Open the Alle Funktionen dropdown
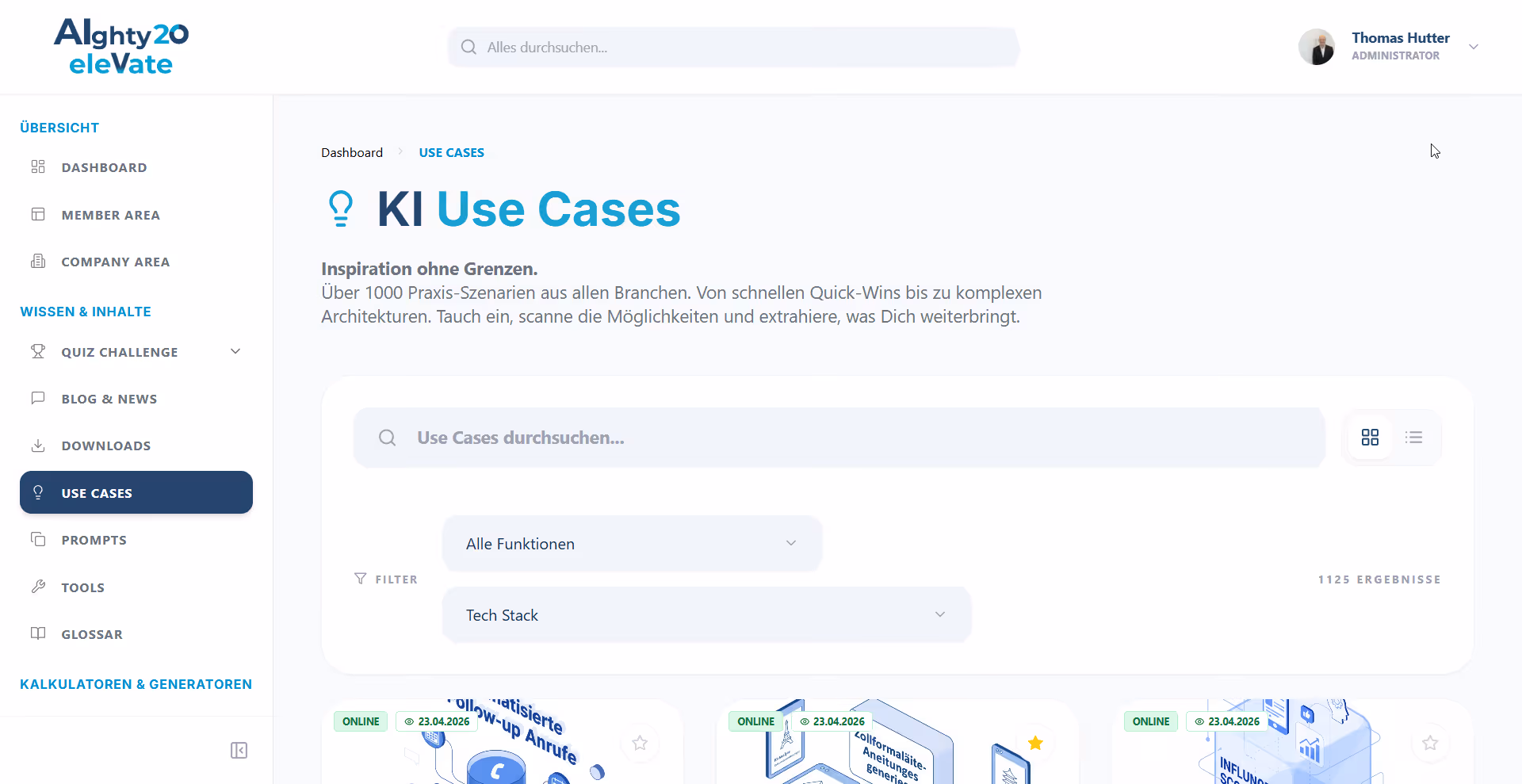The image size is (1522, 784). click(x=632, y=544)
